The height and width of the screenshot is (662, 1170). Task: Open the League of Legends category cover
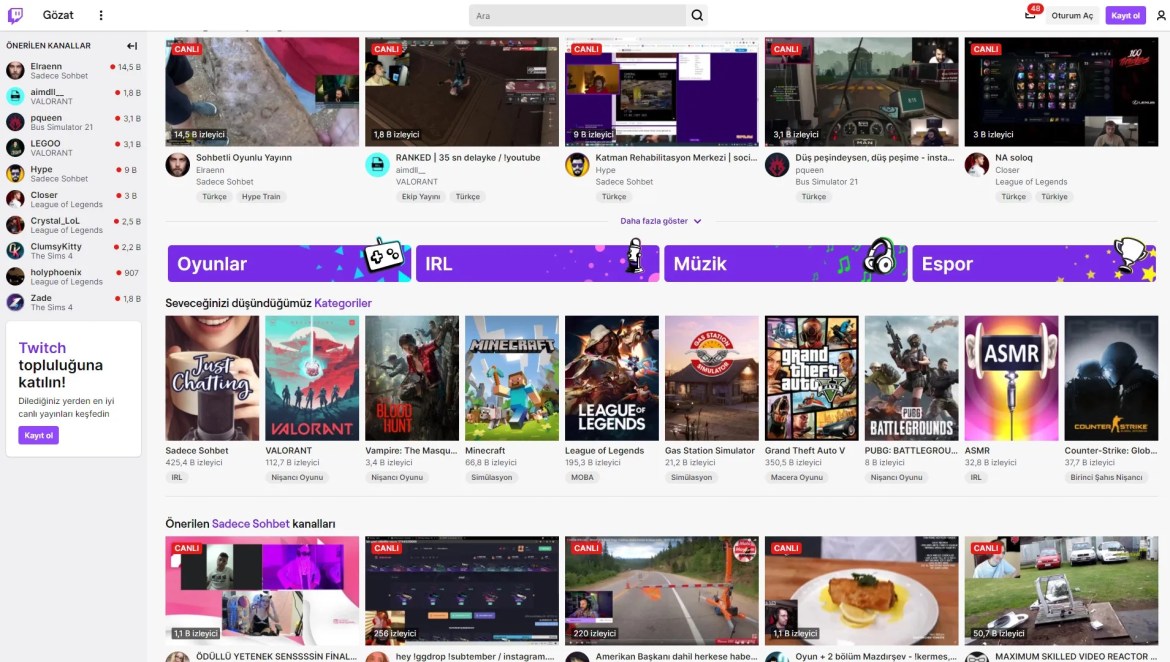click(612, 378)
